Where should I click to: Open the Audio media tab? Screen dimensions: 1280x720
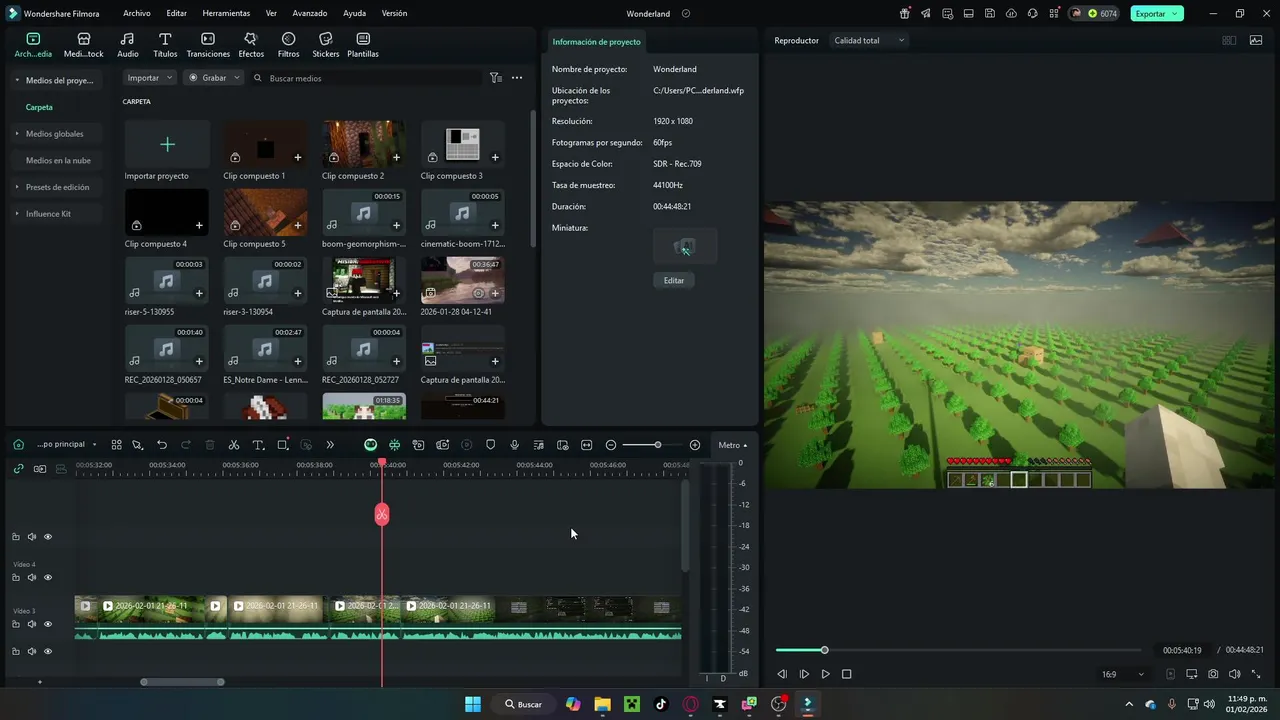[127, 45]
